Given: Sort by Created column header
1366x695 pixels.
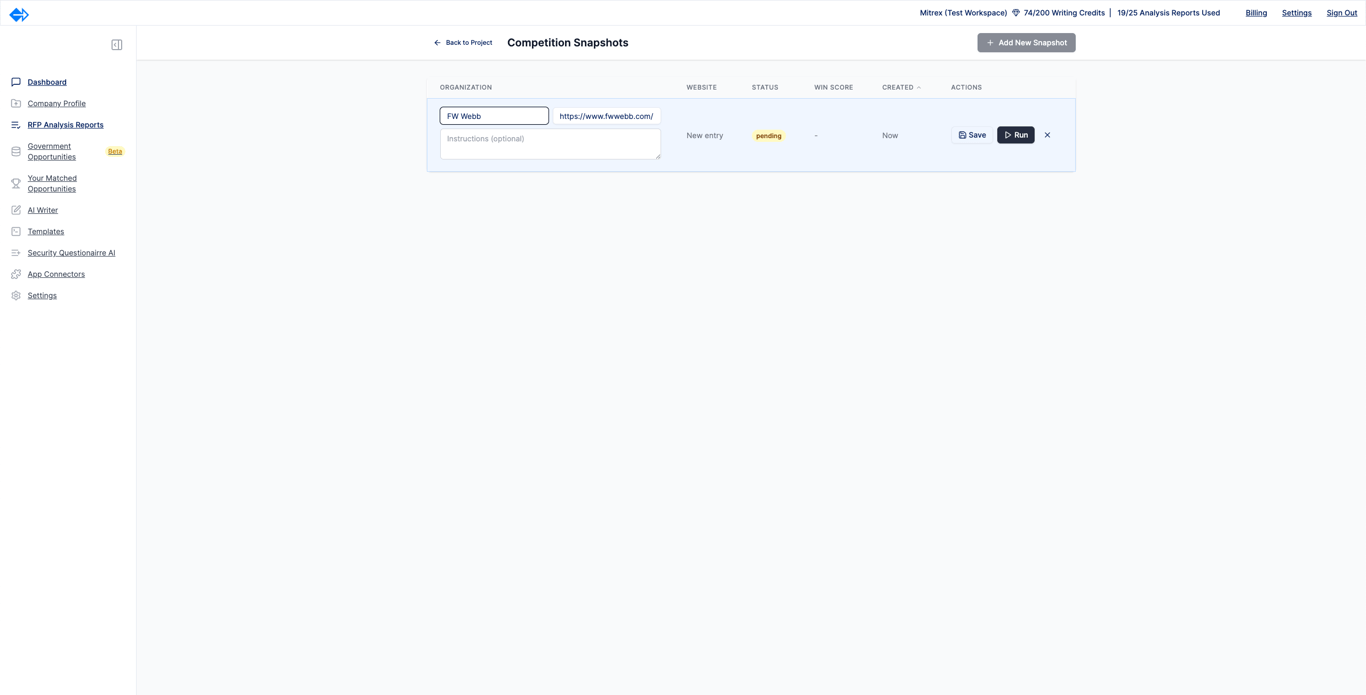Looking at the screenshot, I should pos(901,87).
